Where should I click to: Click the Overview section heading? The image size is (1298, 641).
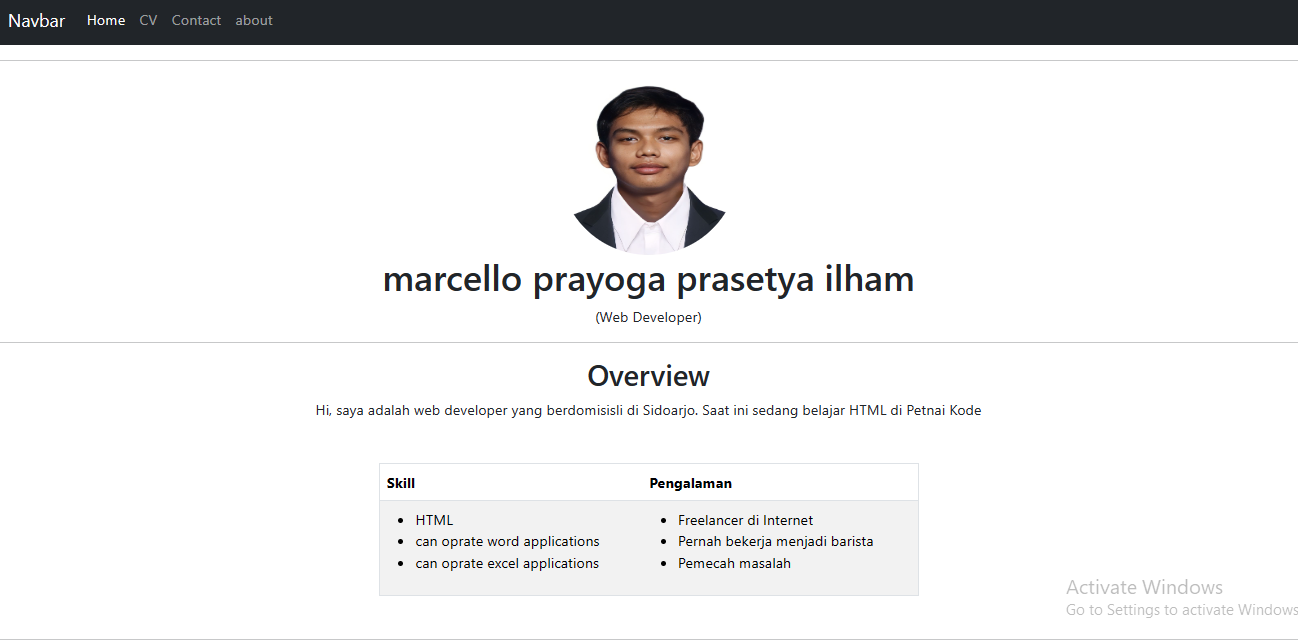click(x=648, y=376)
